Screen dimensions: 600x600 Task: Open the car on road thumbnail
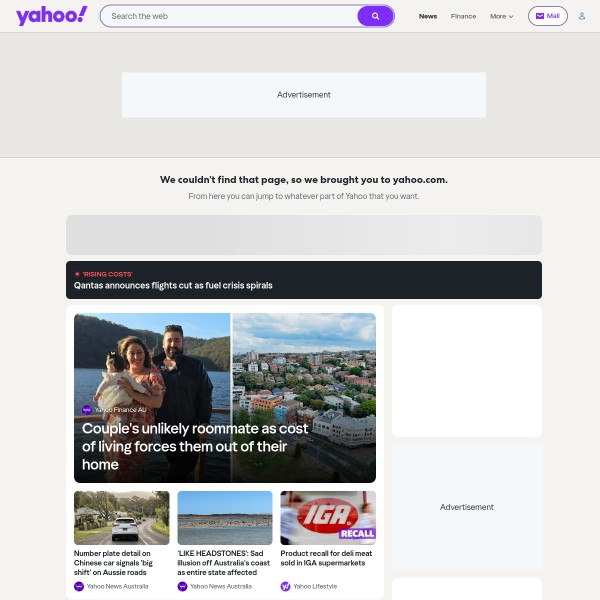(122, 518)
